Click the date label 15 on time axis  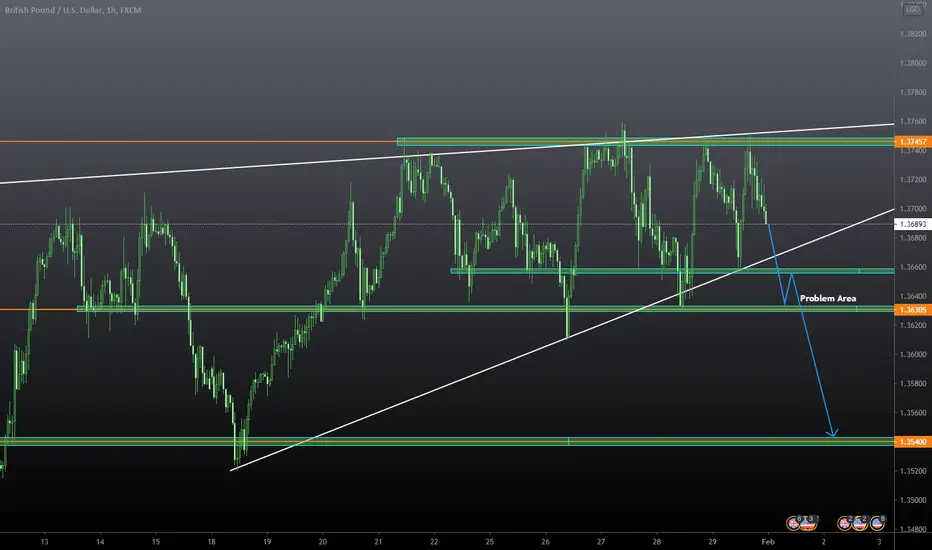point(156,542)
